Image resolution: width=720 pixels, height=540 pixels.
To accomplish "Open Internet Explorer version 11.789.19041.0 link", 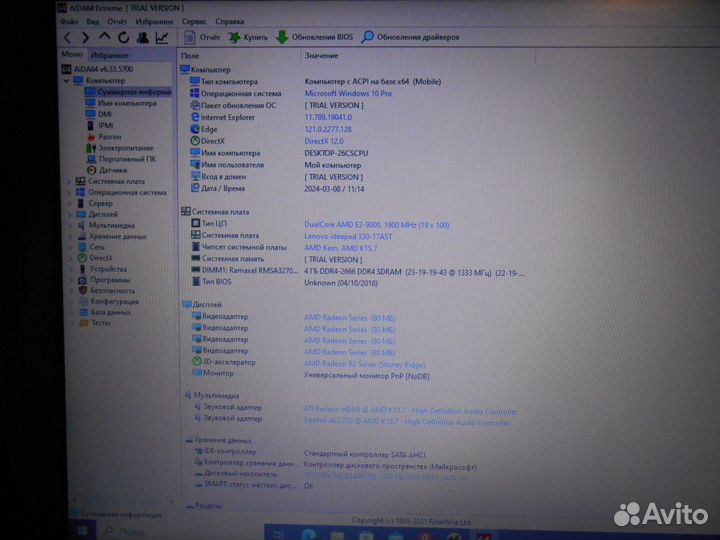I will pyautogui.click(x=328, y=117).
